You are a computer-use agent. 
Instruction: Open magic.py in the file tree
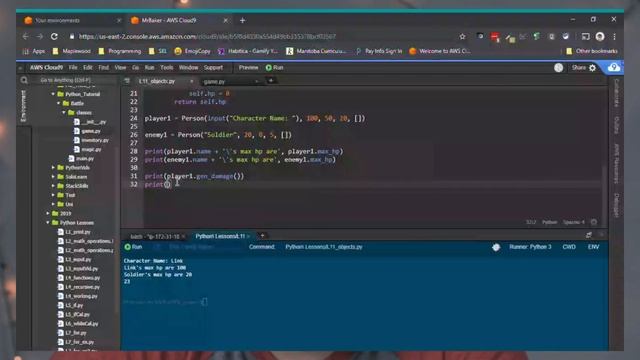[91, 149]
